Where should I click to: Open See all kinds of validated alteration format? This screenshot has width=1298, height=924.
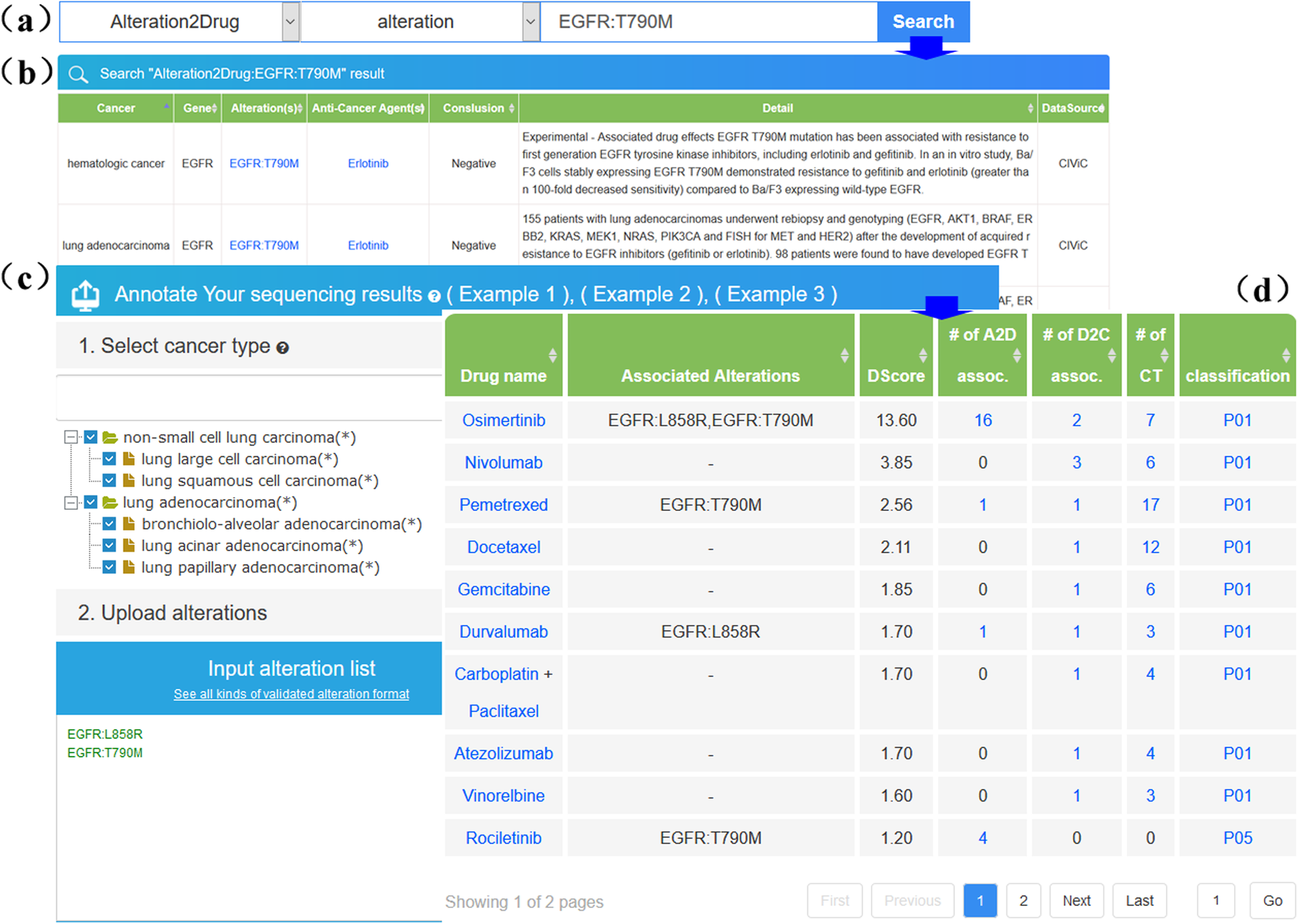[291, 694]
